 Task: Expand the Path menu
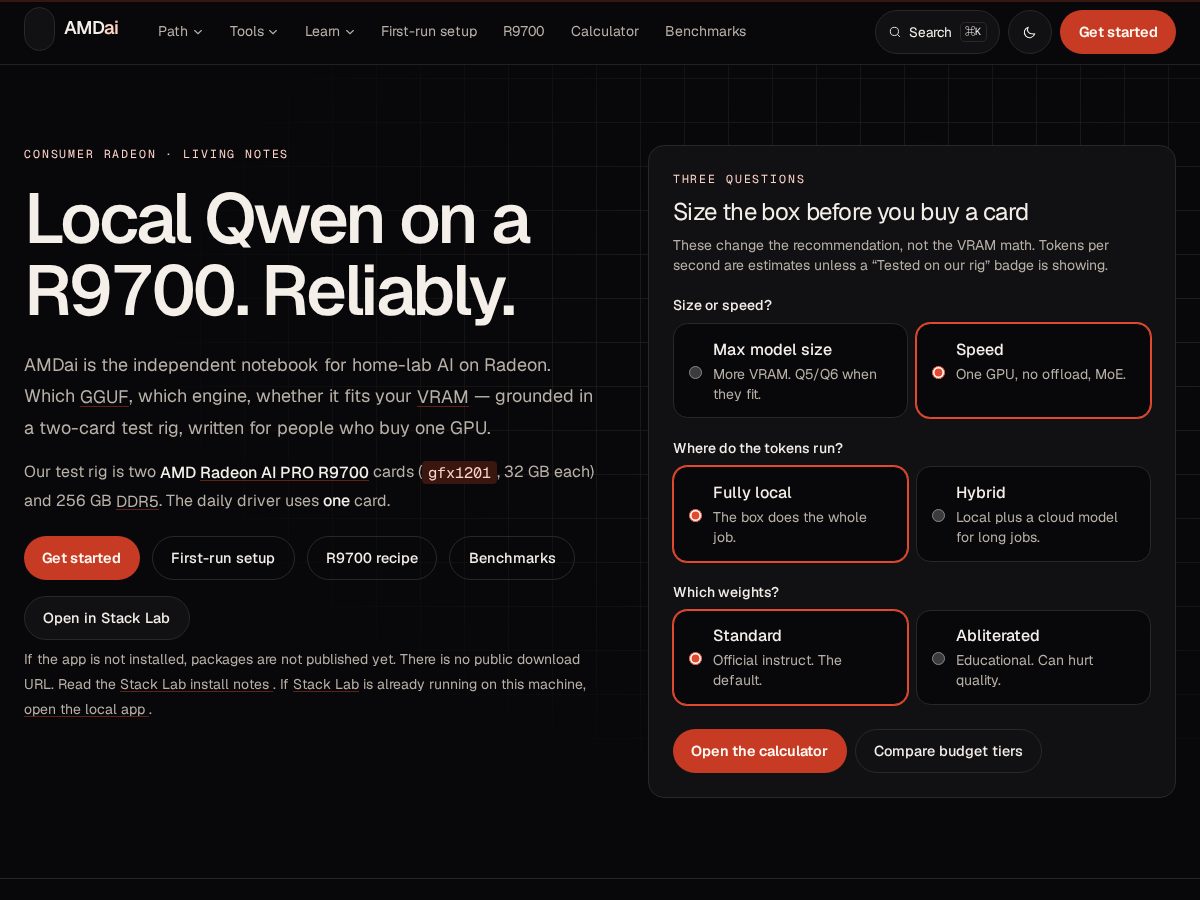[x=180, y=31]
